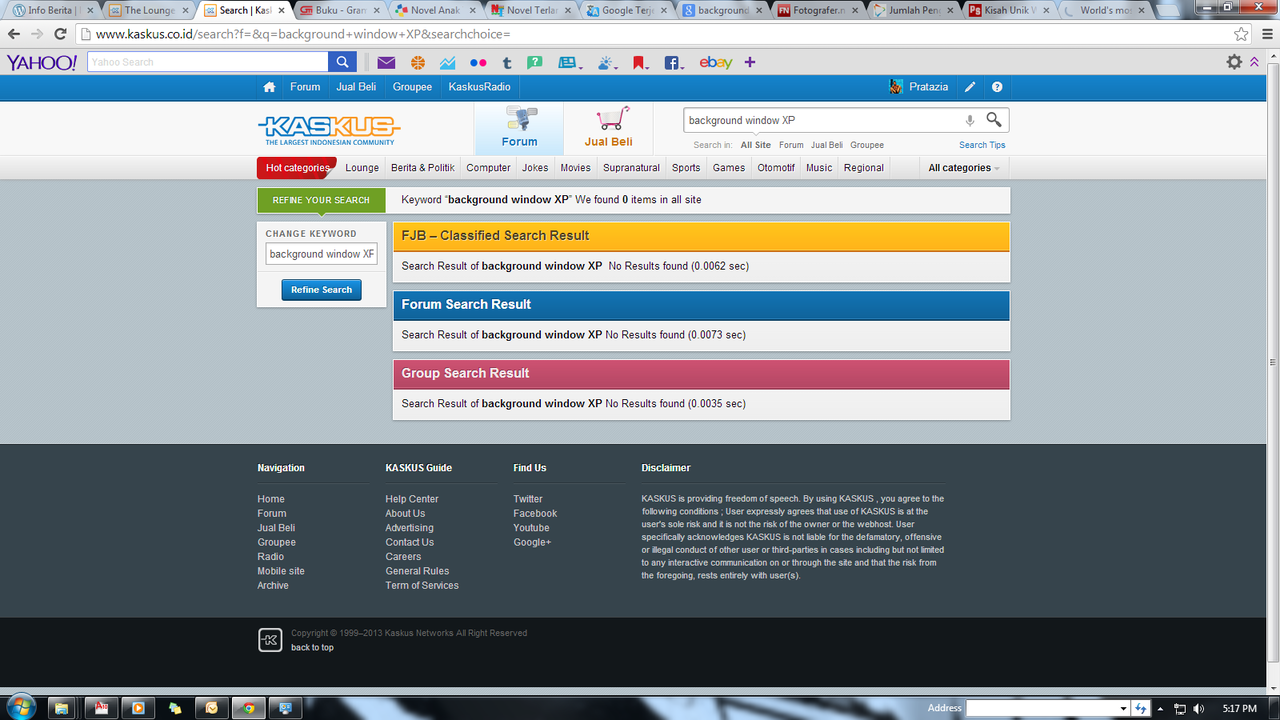Select The Lounge browser tab
1280x720 pixels.
[x=148, y=10]
